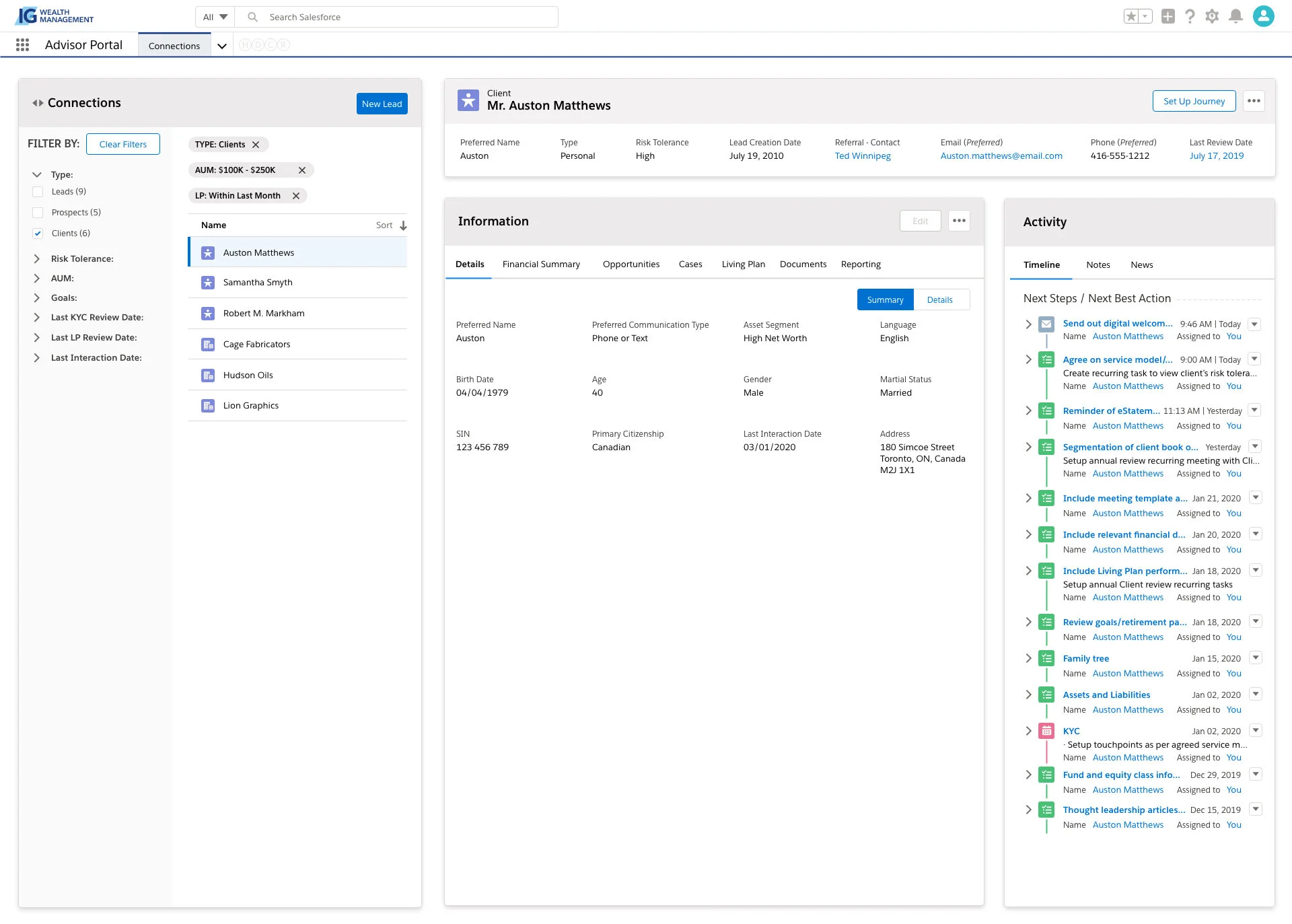
Task: Uncheck the Clients (6) checkbox
Action: [38, 234]
